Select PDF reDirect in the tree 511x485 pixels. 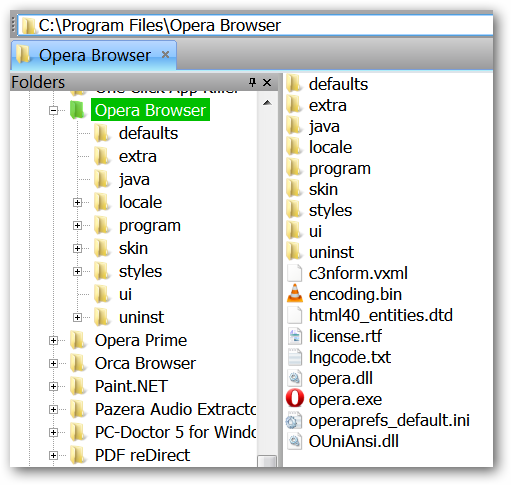click(x=142, y=455)
